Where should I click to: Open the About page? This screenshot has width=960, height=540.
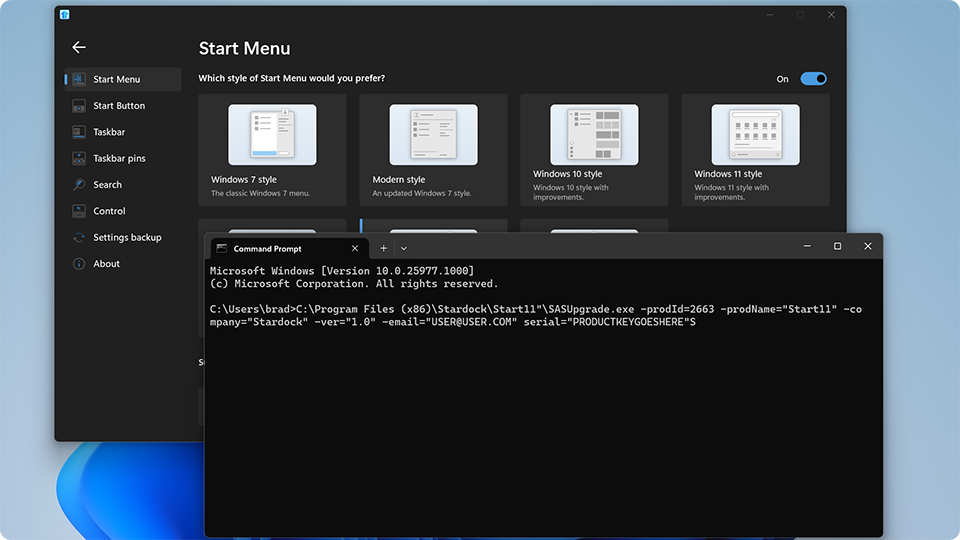coord(123,263)
